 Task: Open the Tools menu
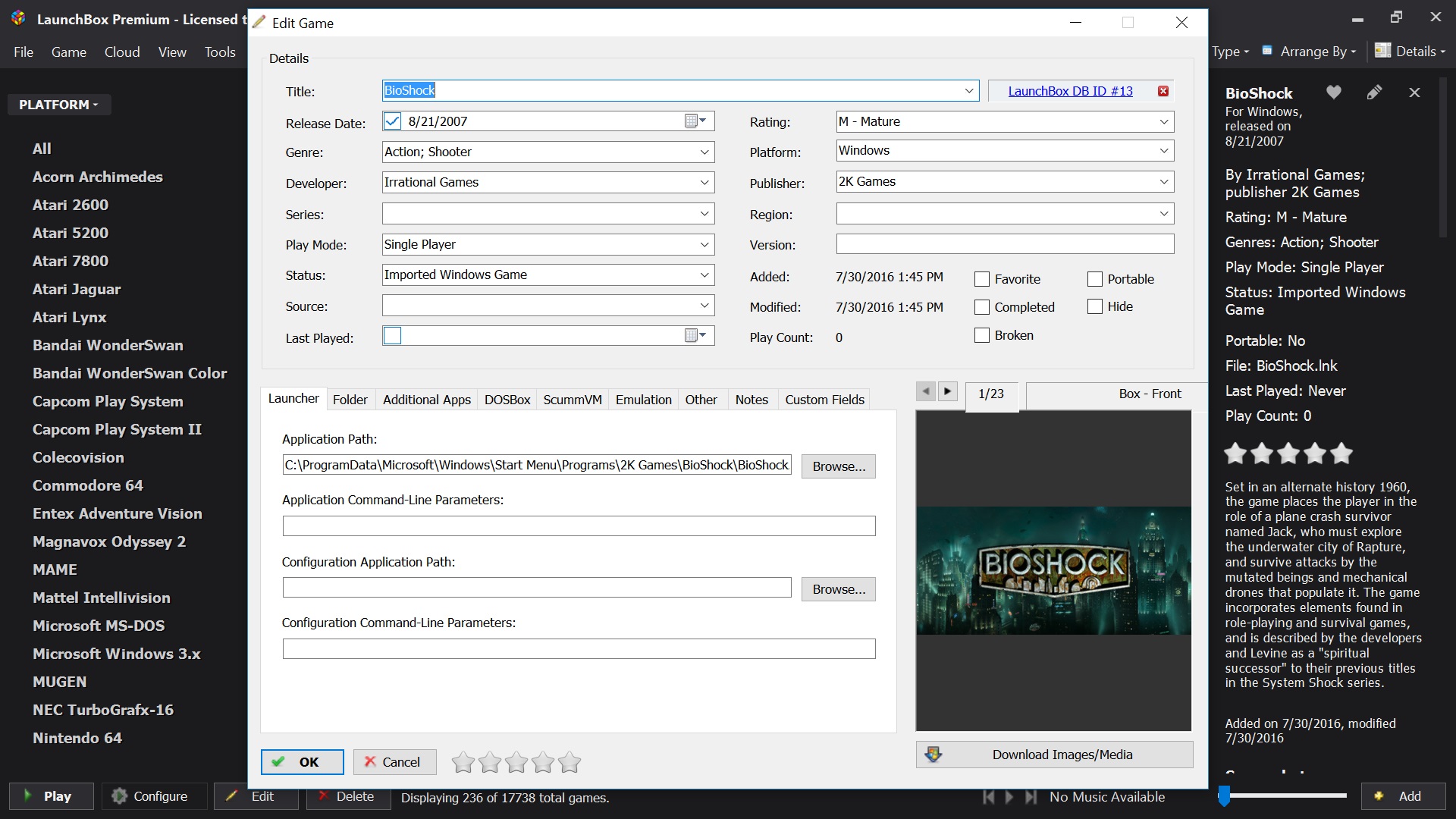220,52
